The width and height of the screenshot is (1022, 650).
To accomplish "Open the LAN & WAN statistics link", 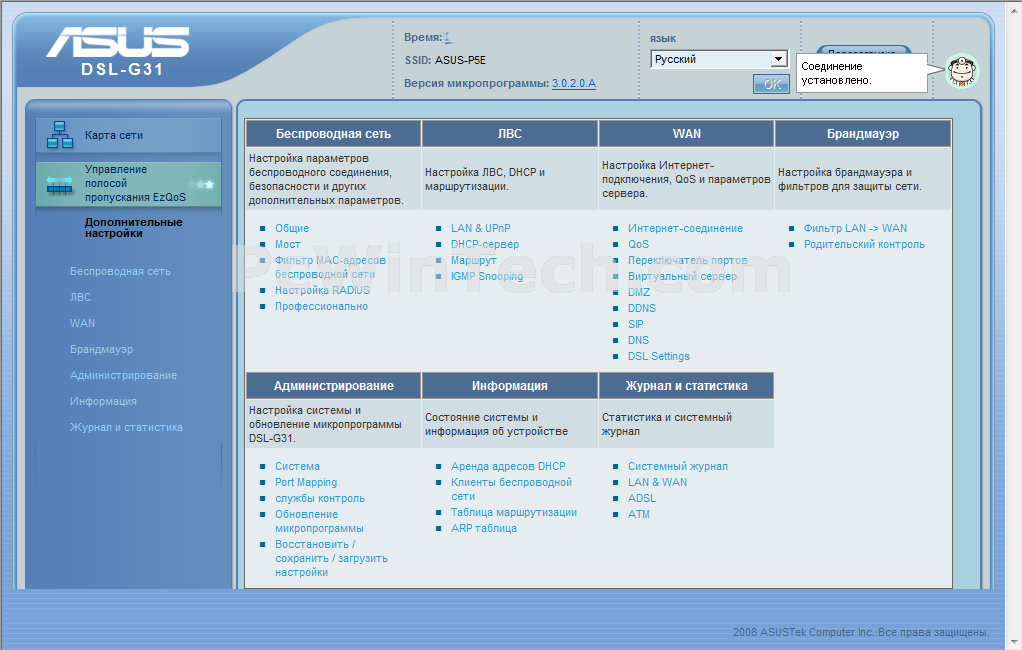I will (x=657, y=482).
